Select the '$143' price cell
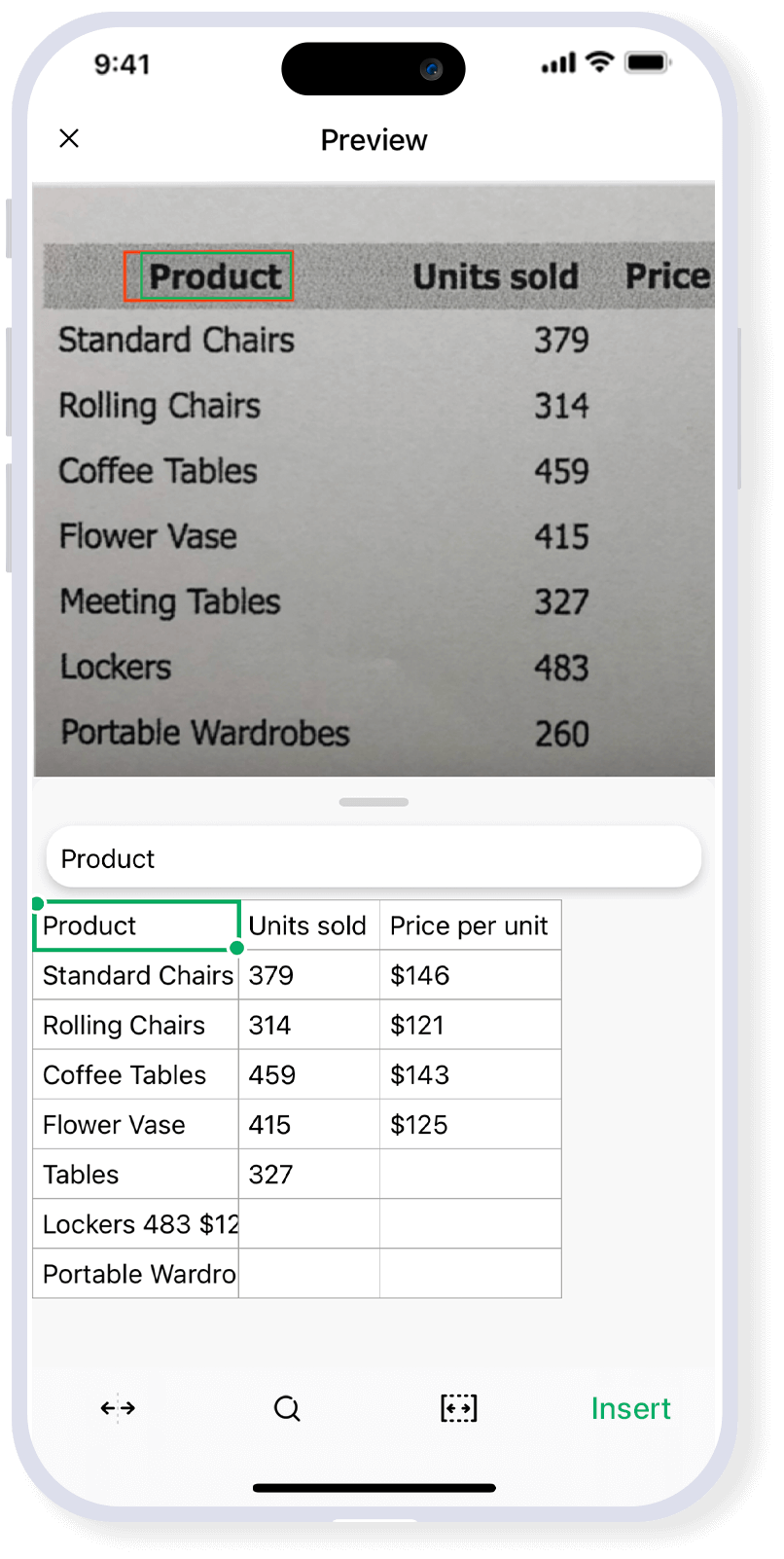The width and height of the screenshot is (784, 1559). pyautogui.click(x=470, y=1074)
